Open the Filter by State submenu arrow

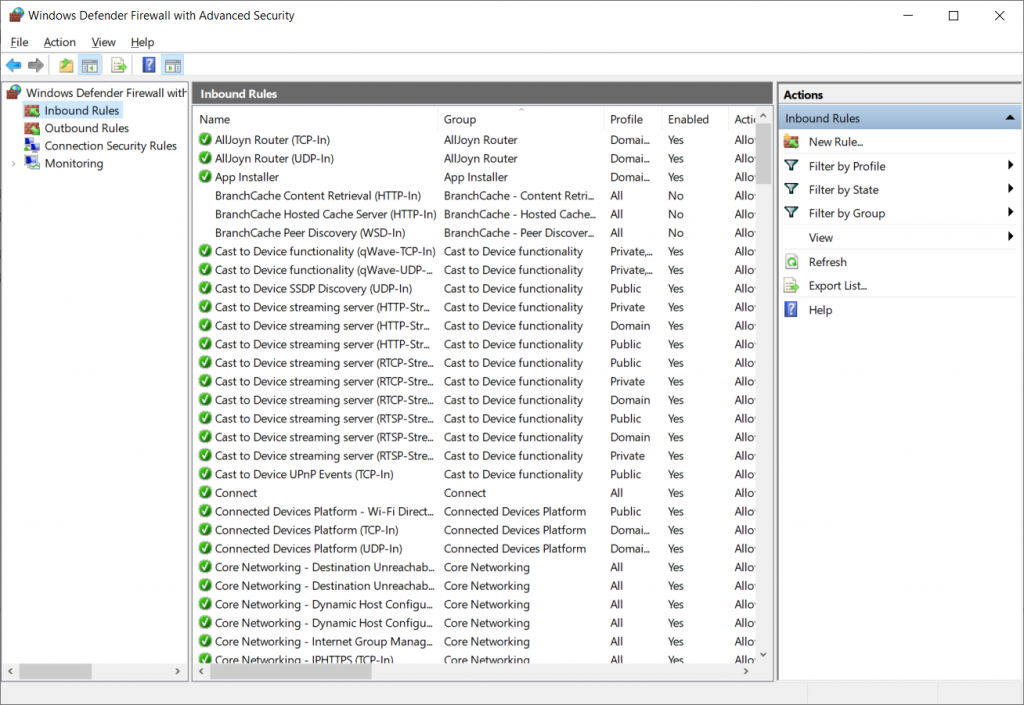(x=1010, y=189)
